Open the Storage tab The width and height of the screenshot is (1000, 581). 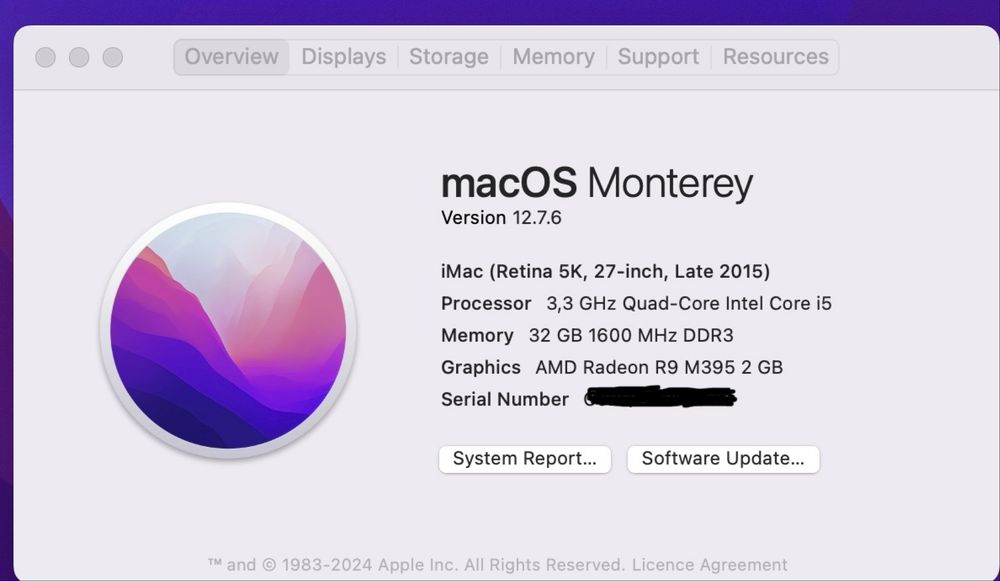click(x=449, y=57)
